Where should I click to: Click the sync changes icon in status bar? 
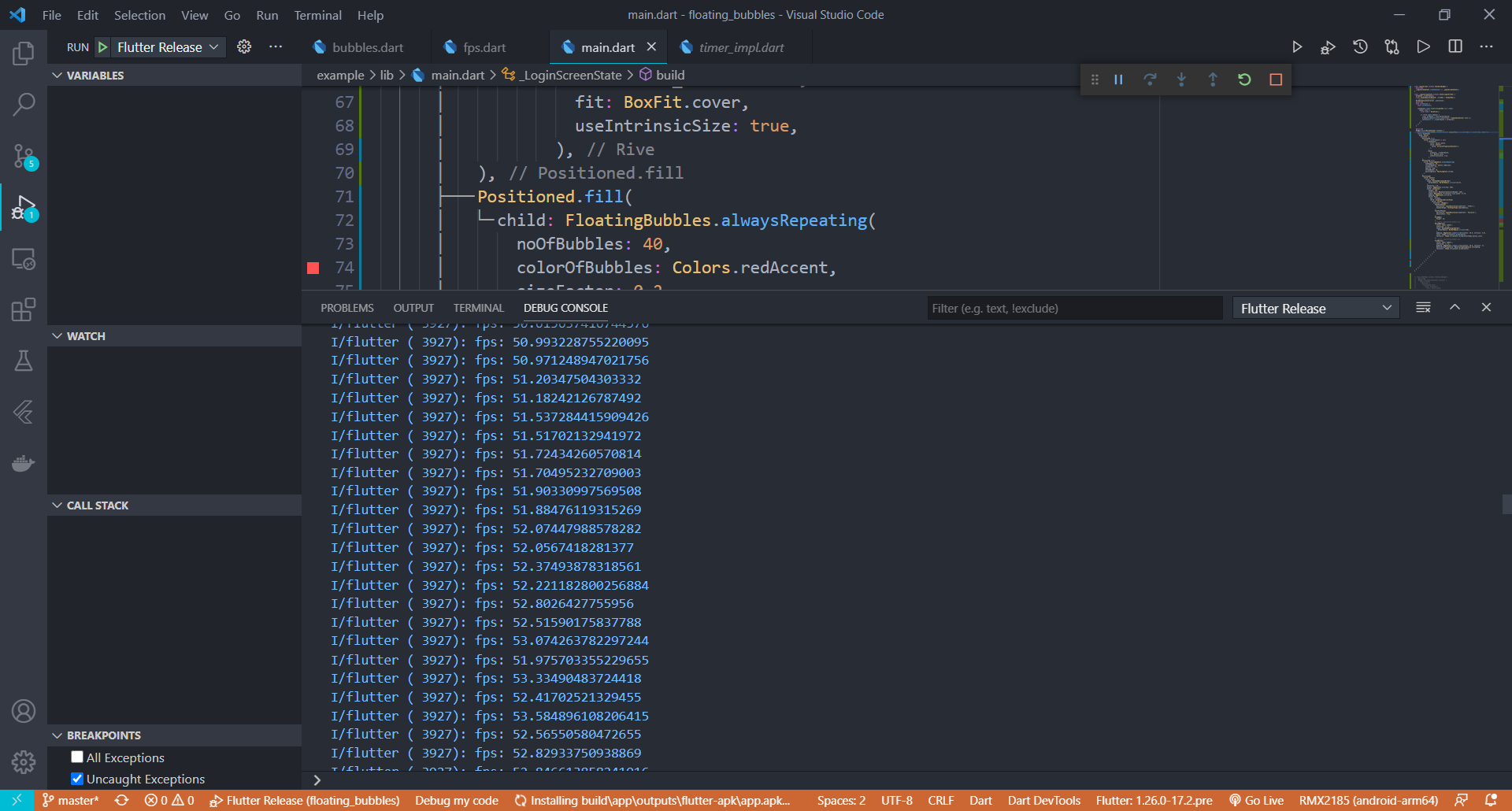click(x=121, y=800)
